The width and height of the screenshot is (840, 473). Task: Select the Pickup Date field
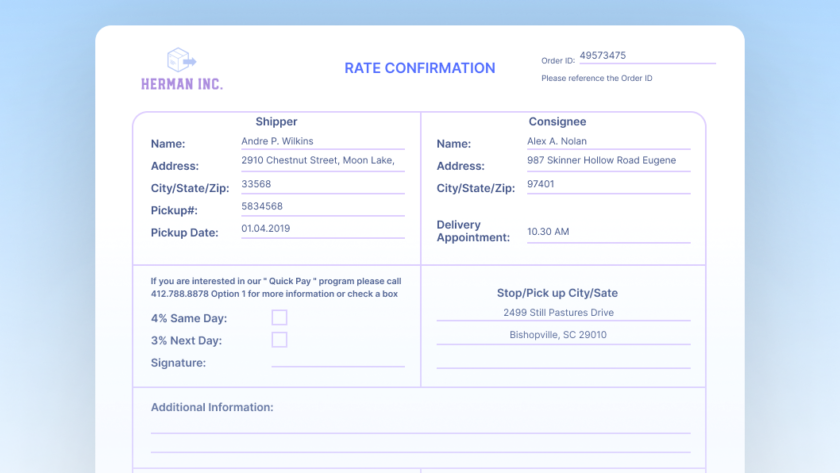tap(322, 228)
